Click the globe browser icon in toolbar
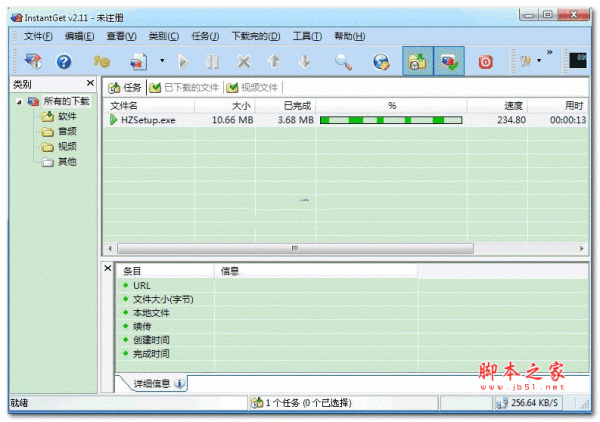This screenshot has width=600, height=422. [381, 62]
